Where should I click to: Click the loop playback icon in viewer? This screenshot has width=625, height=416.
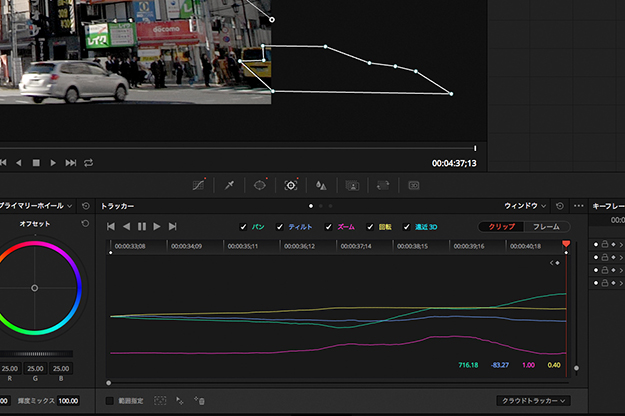point(89,162)
